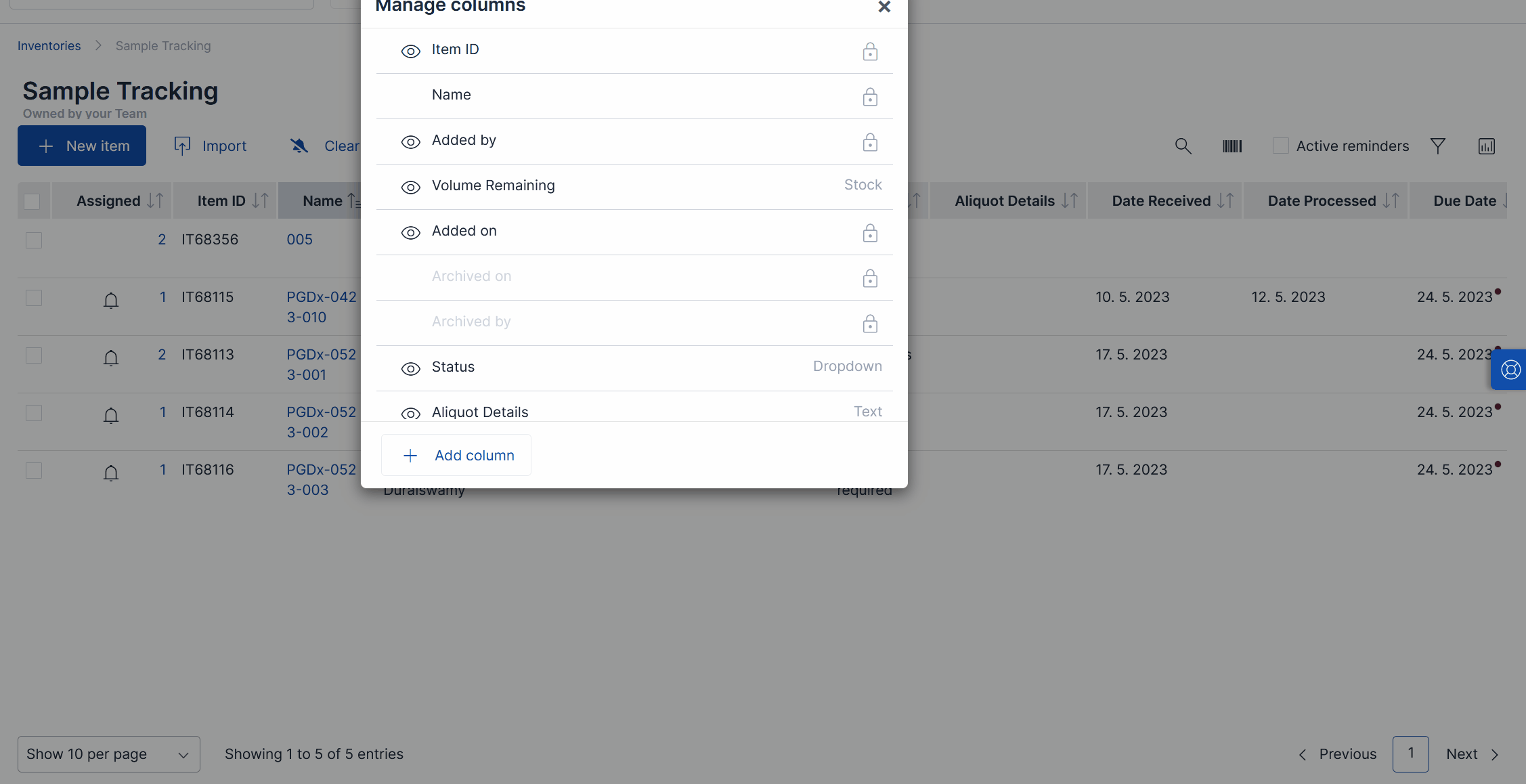Sort by the Item ID column
Viewport: 1526px width, 784px height.
[260, 201]
